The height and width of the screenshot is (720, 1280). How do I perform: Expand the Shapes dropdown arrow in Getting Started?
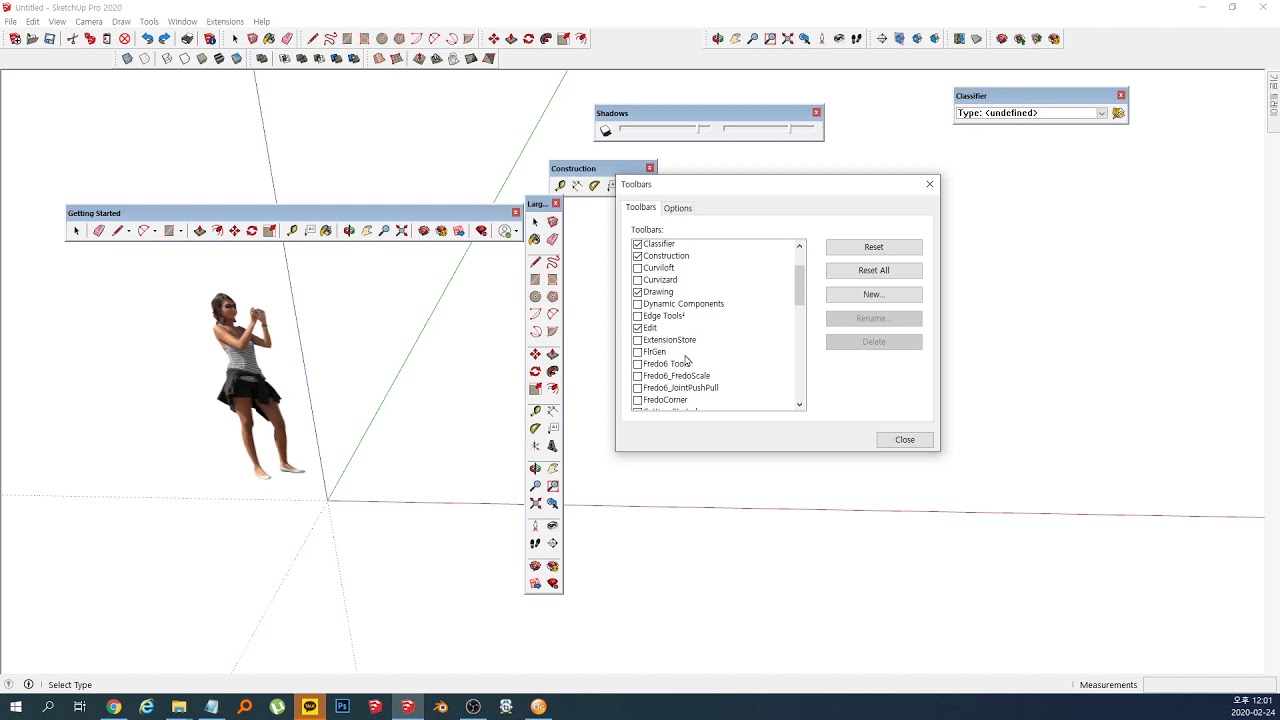(180, 231)
